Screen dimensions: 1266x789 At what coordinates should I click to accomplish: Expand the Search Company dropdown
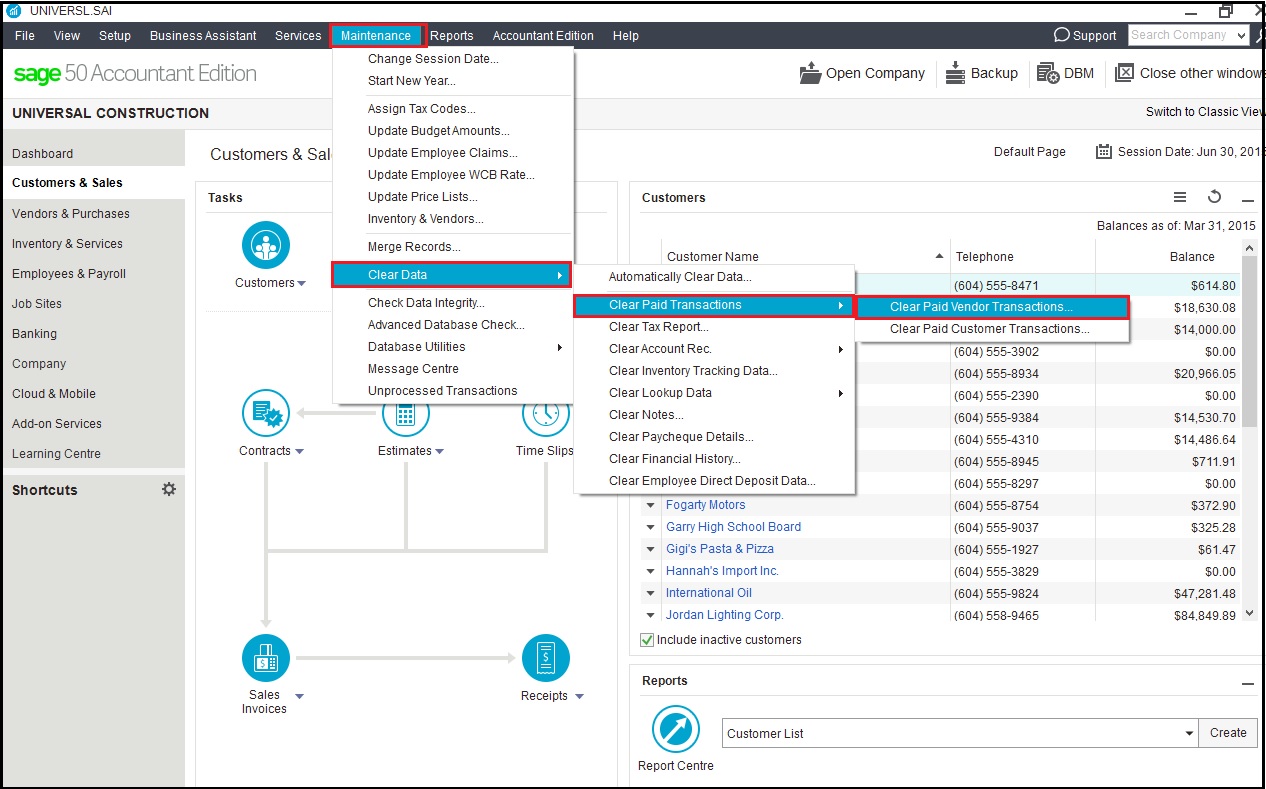tap(1241, 35)
